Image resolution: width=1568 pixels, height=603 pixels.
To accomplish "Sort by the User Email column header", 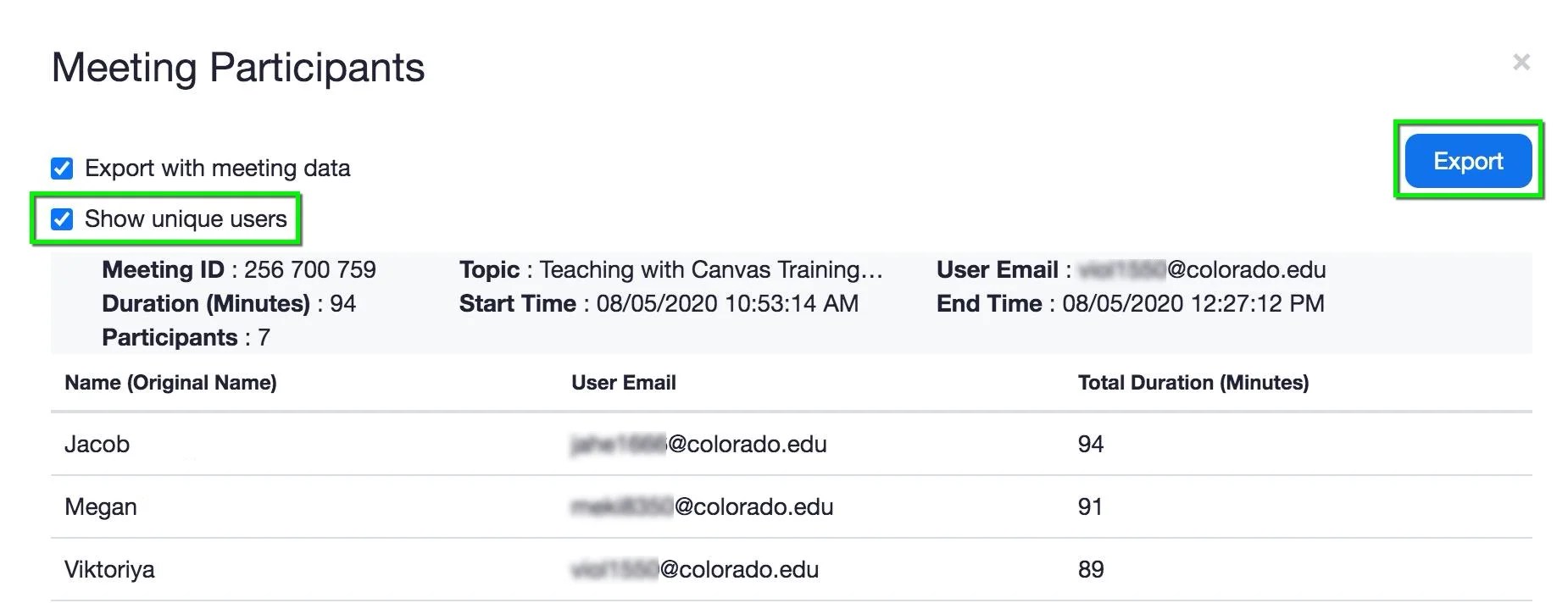I will point(623,383).
